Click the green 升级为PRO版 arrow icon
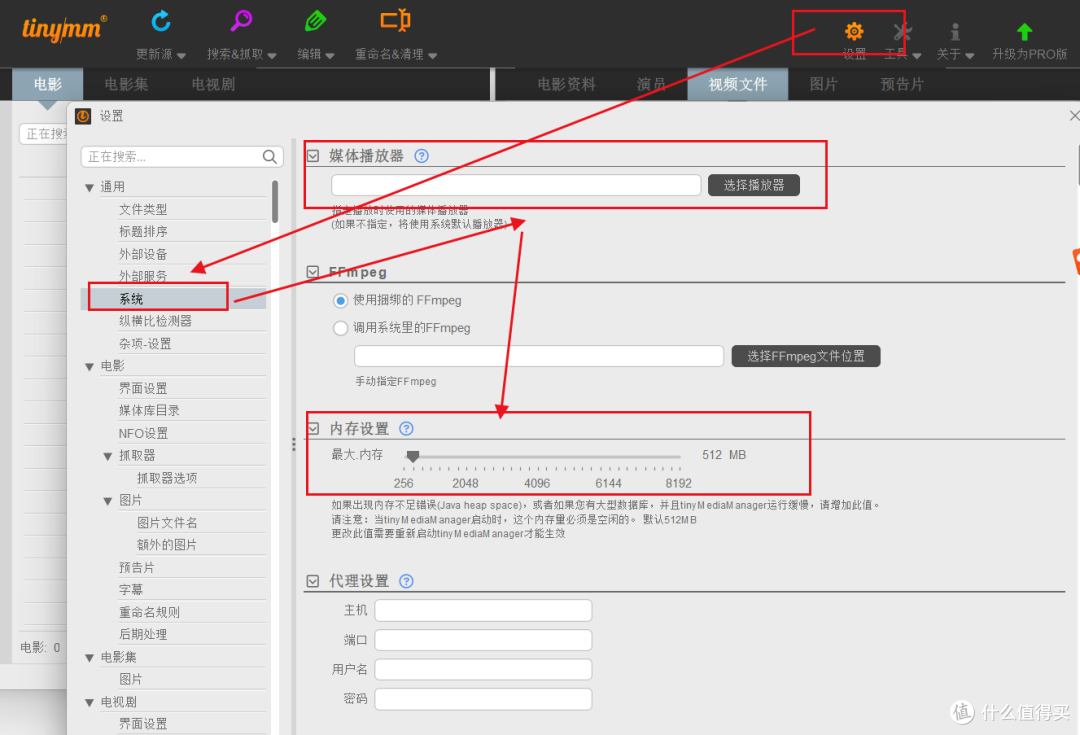The width and height of the screenshot is (1080, 735). [x=1024, y=32]
